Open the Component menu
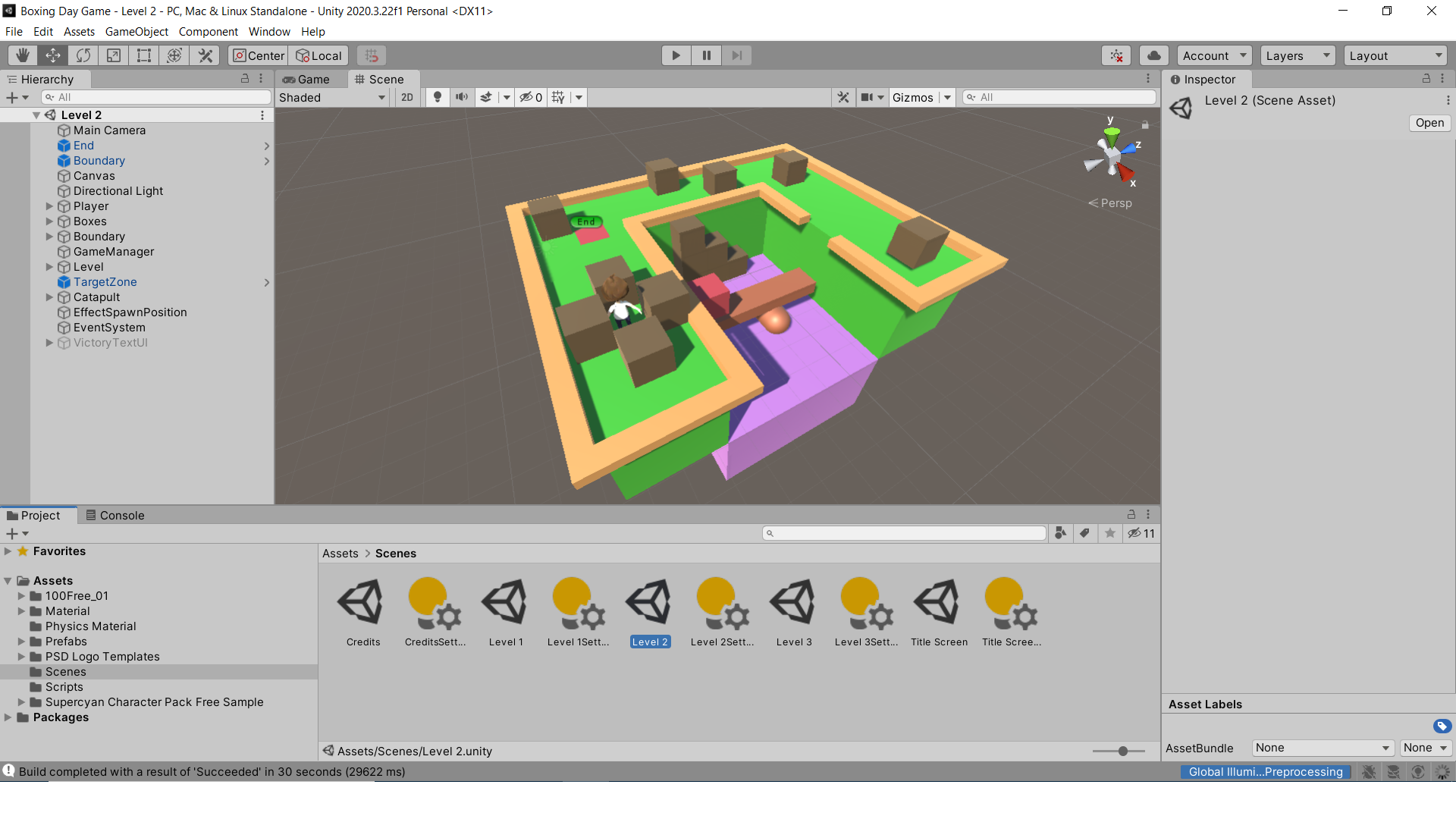1456x819 pixels. (208, 32)
